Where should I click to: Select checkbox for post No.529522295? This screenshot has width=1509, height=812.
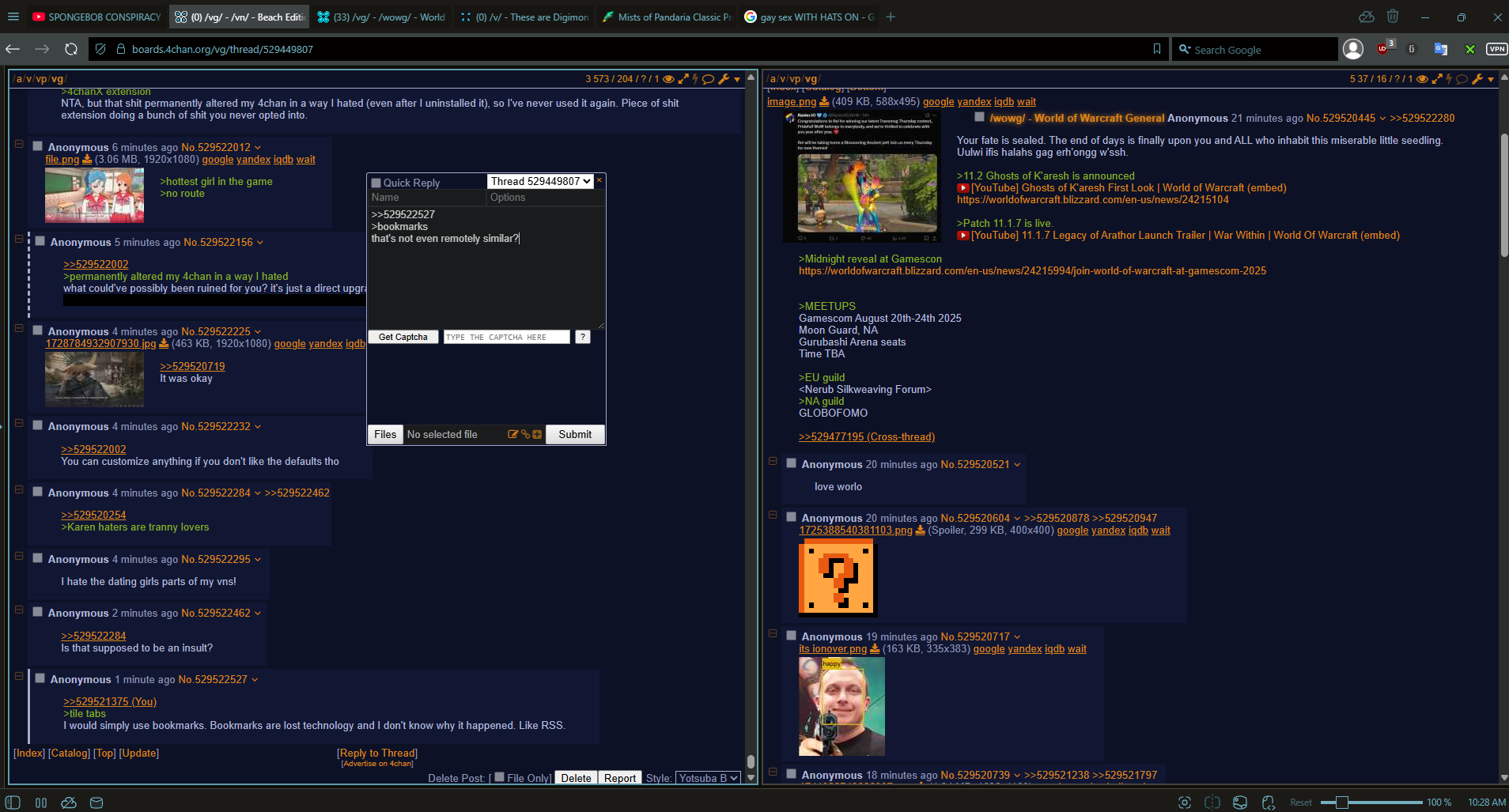coord(37,557)
